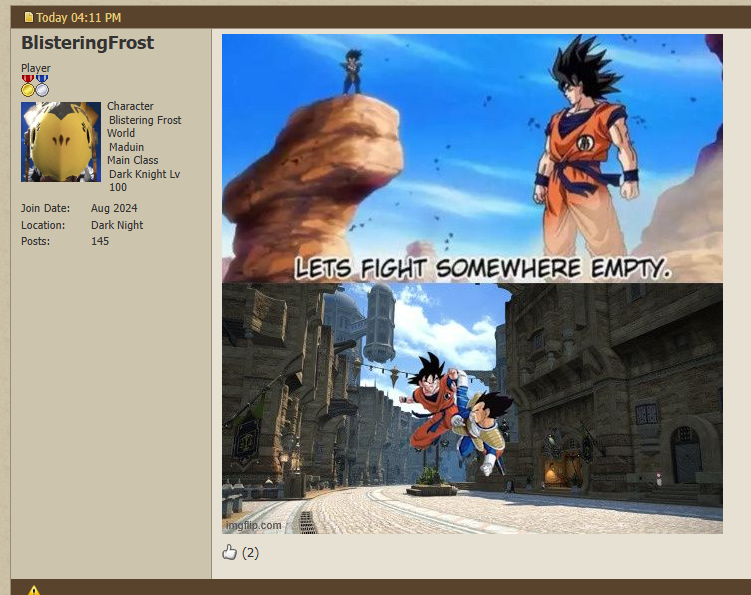
Task: Click the Join Date: label
Action: click(45, 208)
